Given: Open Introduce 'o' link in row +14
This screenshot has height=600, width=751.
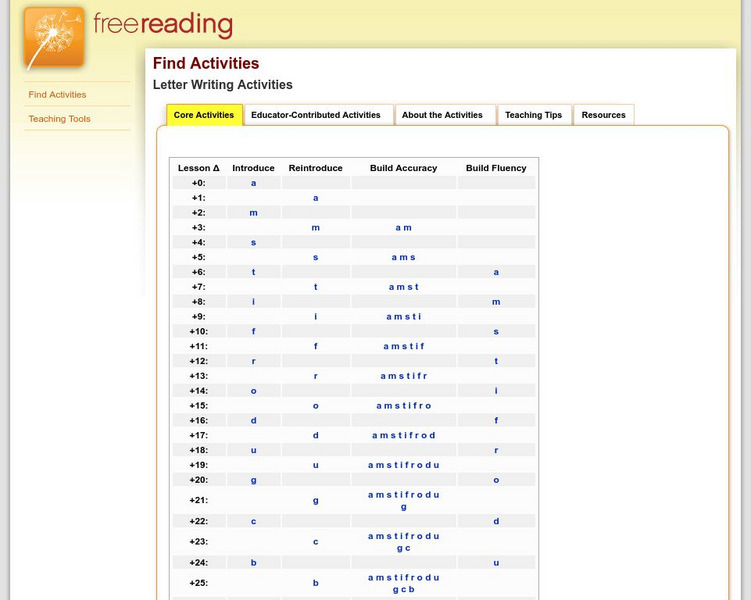Looking at the screenshot, I should click(253, 391).
